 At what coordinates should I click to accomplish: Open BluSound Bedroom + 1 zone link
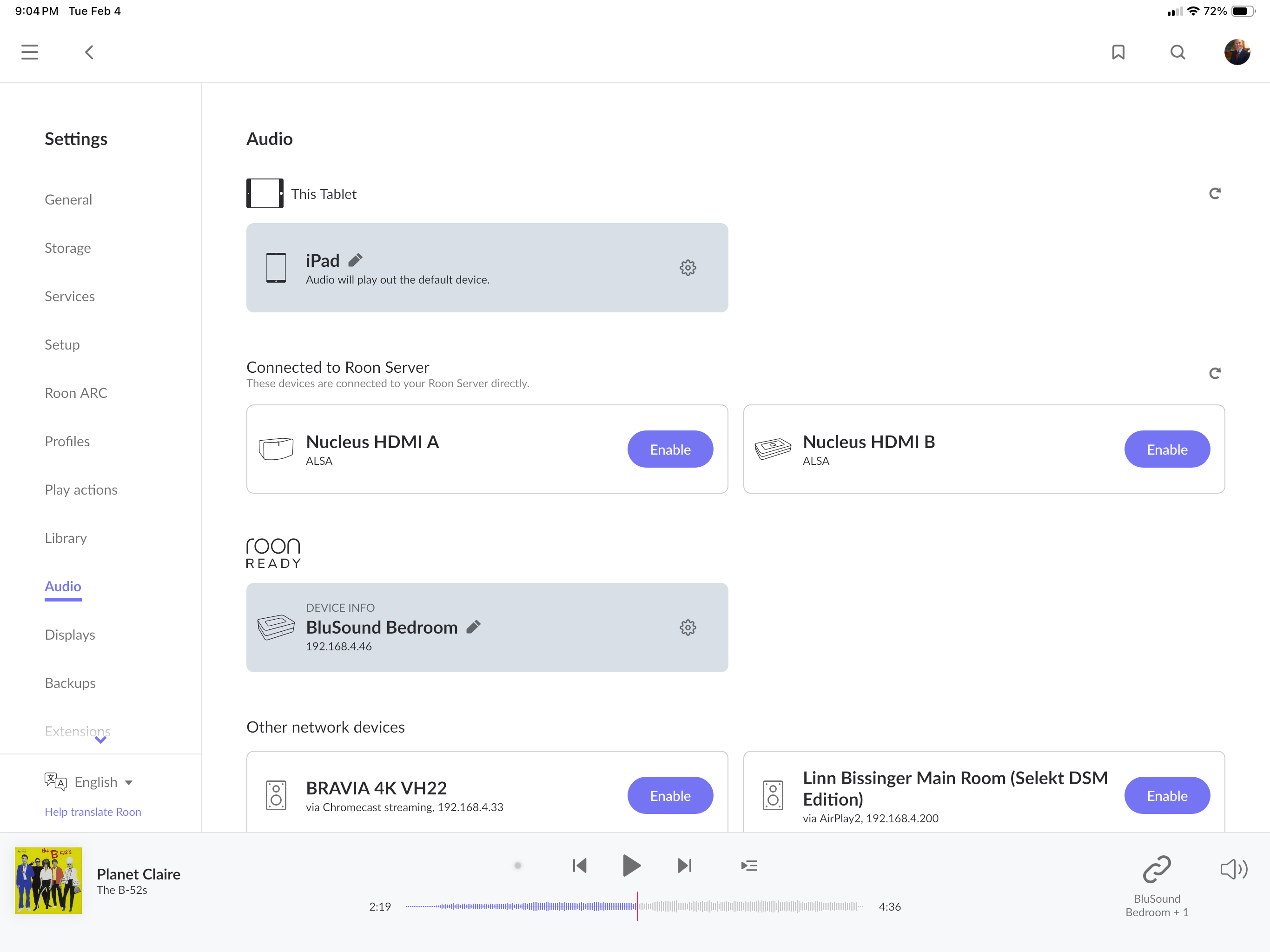coord(1156,886)
